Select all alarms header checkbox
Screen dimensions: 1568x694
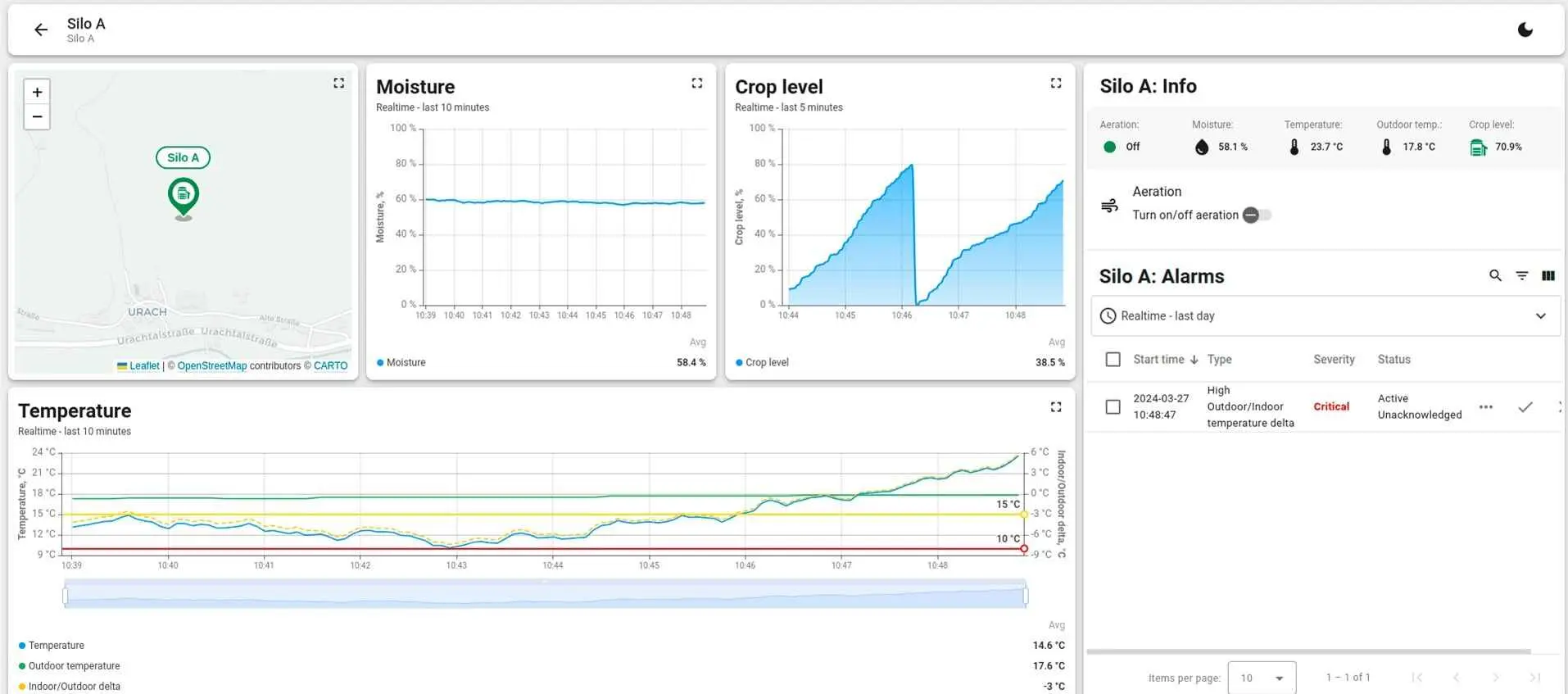point(1113,360)
